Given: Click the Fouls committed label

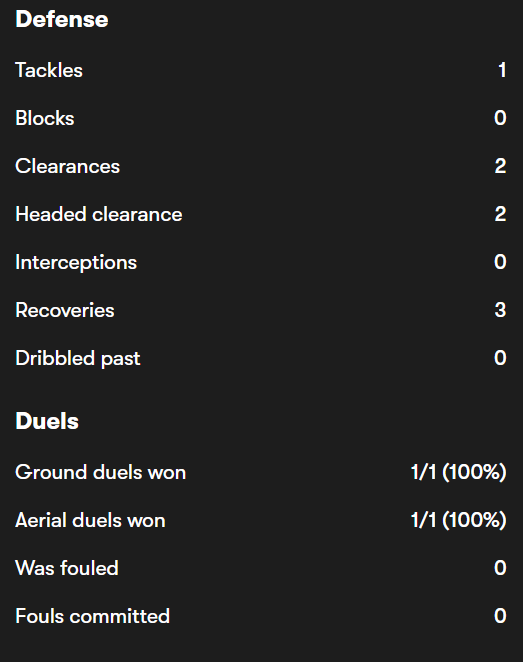Looking at the screenshot, I should click(x=92, y=616).
